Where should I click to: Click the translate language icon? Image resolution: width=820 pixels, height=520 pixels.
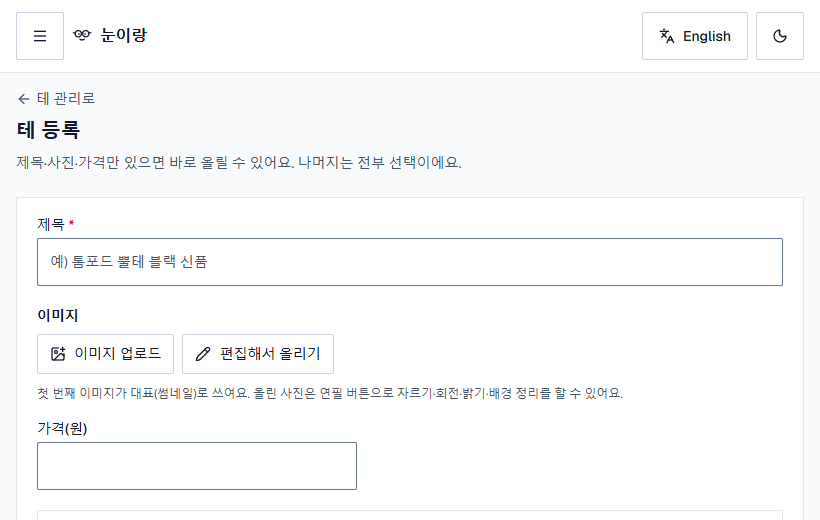pos(667,36)
